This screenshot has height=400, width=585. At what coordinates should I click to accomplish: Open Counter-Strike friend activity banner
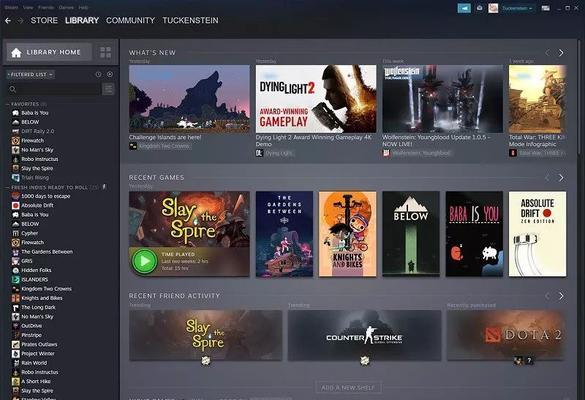pyautogui.click(x=365, y=335)
